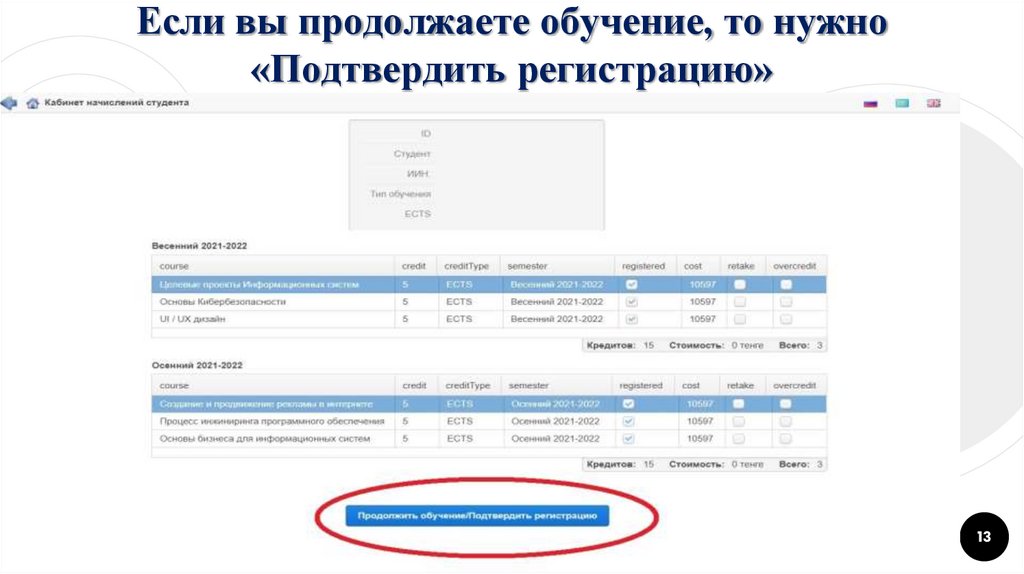This screenshot has width=1024, height=574.
Task: Toggle overcredit checkbox for Основы бизнеса для информационных систем
Action: tap(786, 439)
